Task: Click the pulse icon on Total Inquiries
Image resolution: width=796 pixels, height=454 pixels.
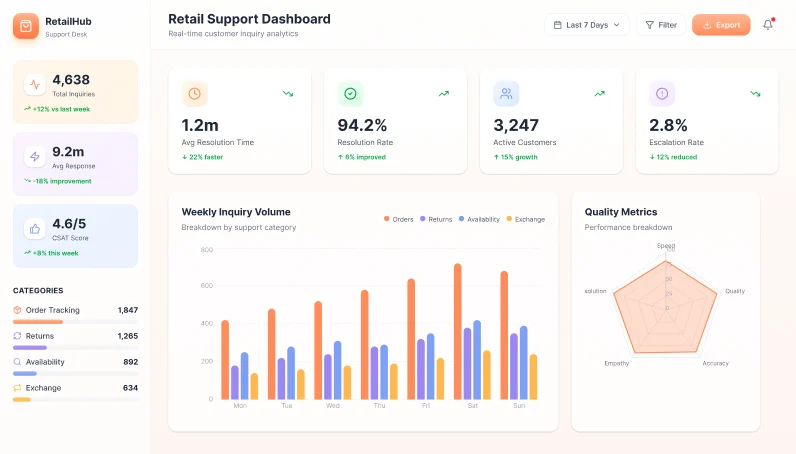Action: click(x=35, y=84)
